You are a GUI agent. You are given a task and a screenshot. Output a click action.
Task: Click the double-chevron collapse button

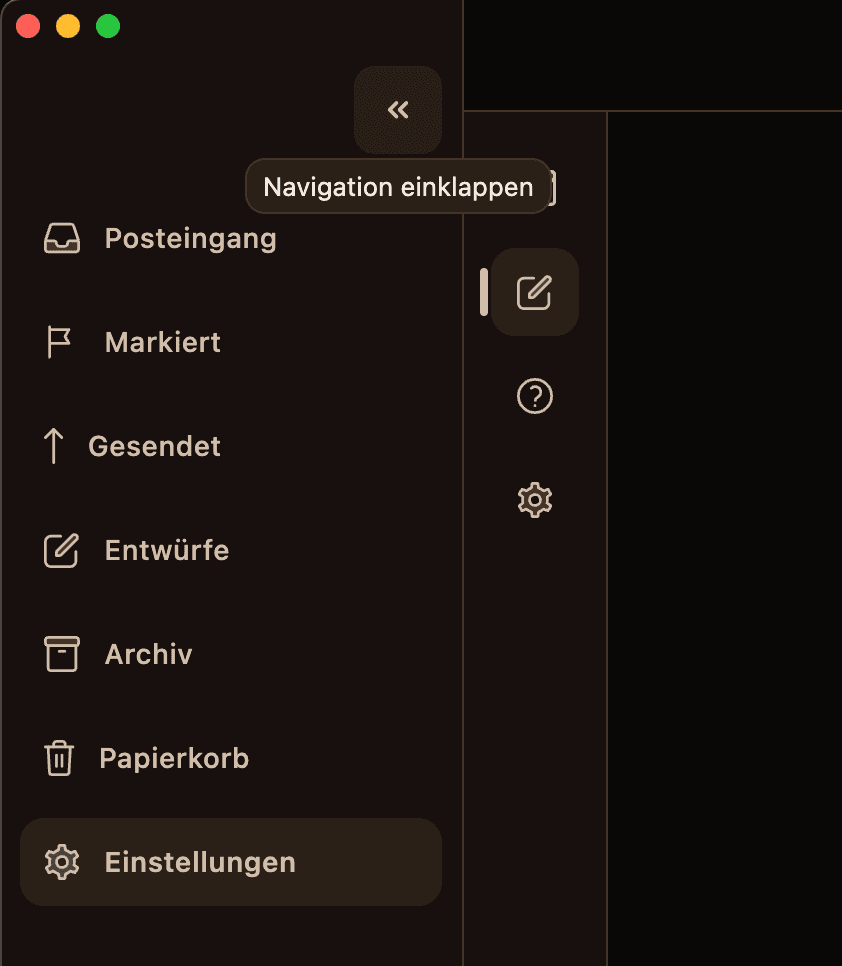pyautogui.click(x=398, y=110)
